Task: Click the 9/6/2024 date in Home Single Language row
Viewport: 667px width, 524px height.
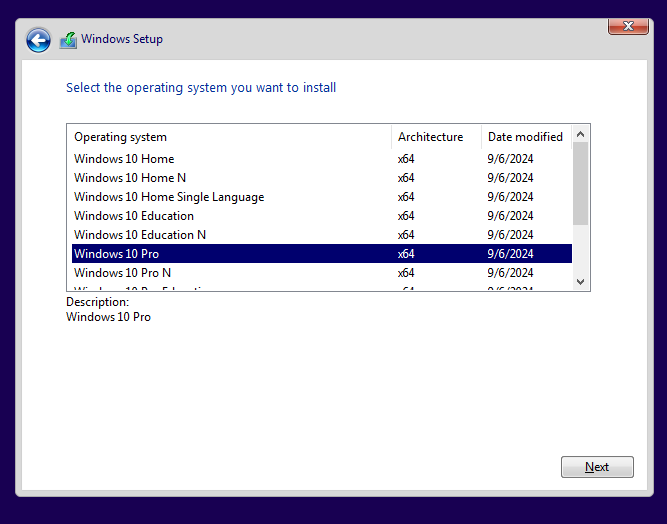Action: point(510,197)
